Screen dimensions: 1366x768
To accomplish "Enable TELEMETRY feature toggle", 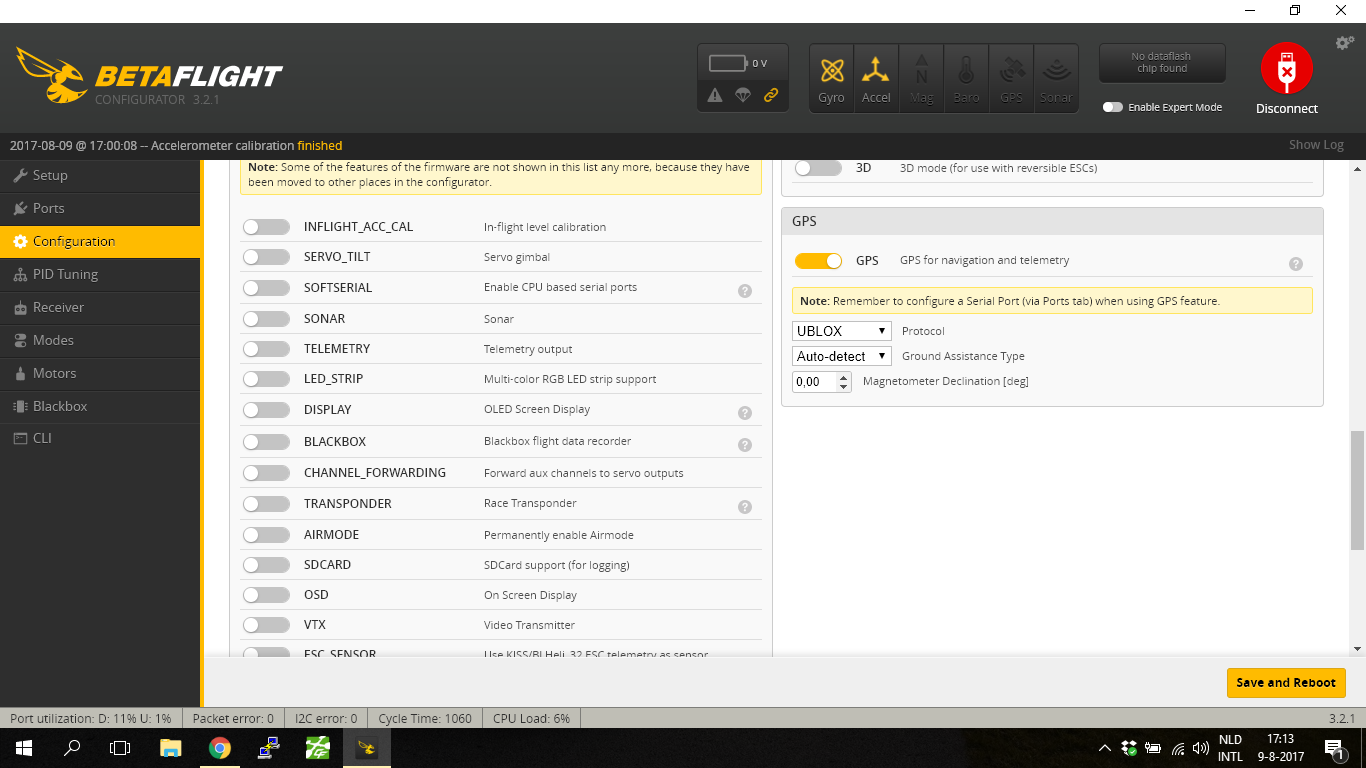I will pyautogui.click(x=266, y=349).
